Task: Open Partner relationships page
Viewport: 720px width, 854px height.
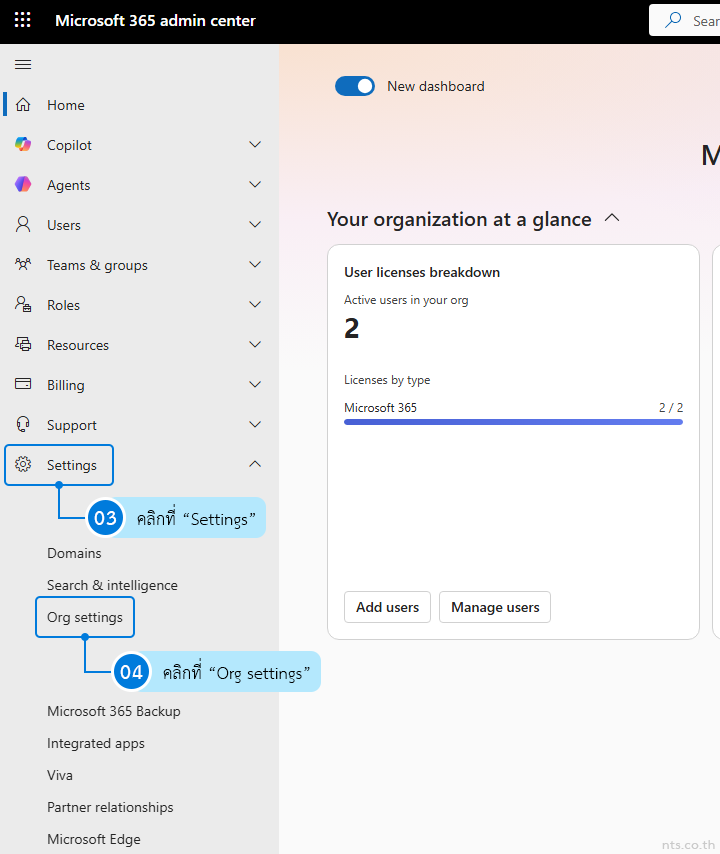Action: 110,807
